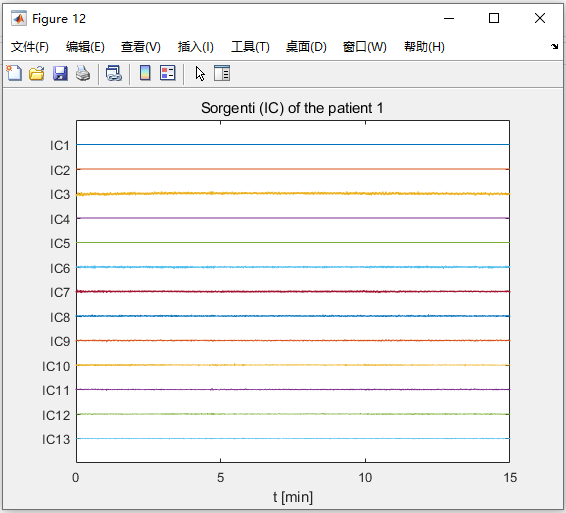Click the Link Plot toolbar icon
The width and height of the screenshot is (566, 513).
click(114, 73)
